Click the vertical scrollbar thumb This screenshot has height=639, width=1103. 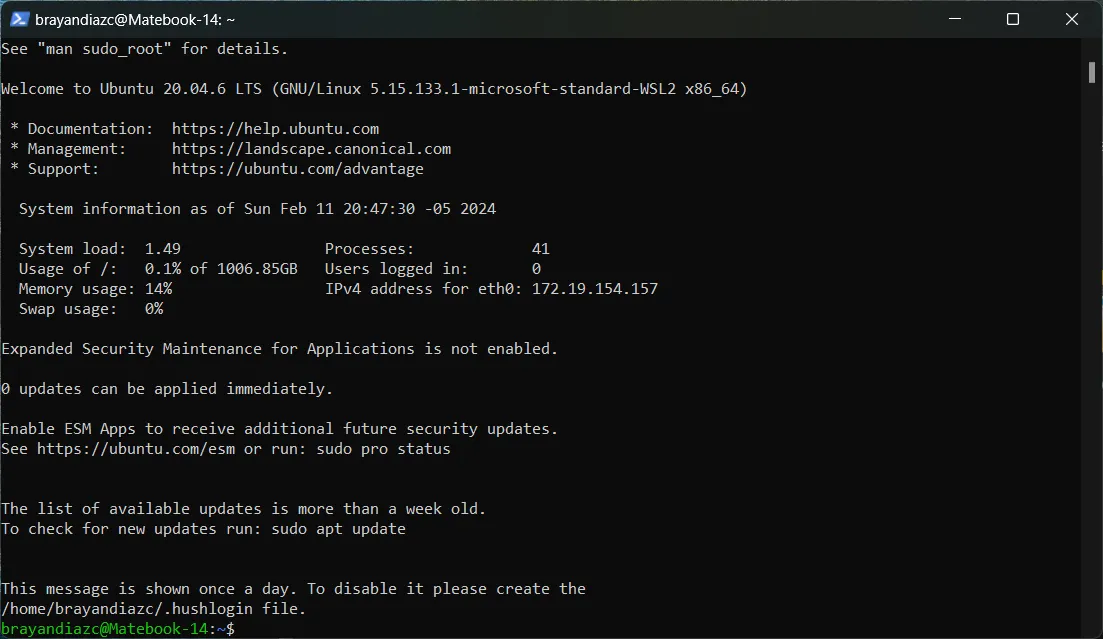coord(1091,72)
